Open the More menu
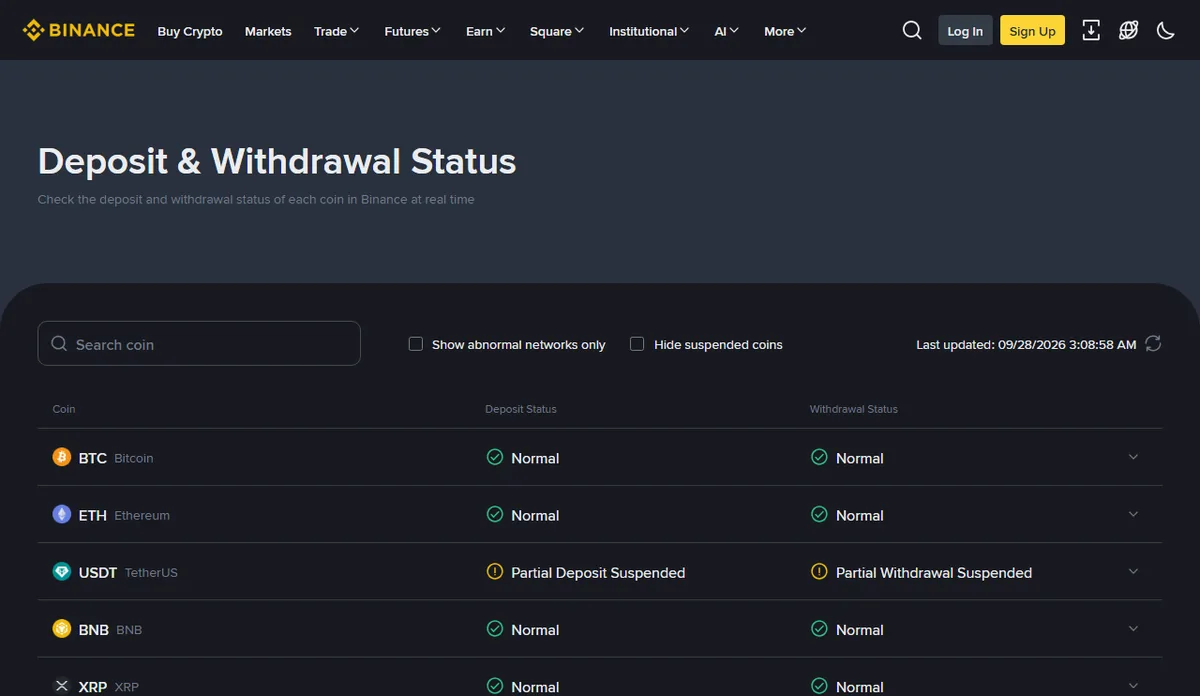1200x696 pixels. (785, 31)
